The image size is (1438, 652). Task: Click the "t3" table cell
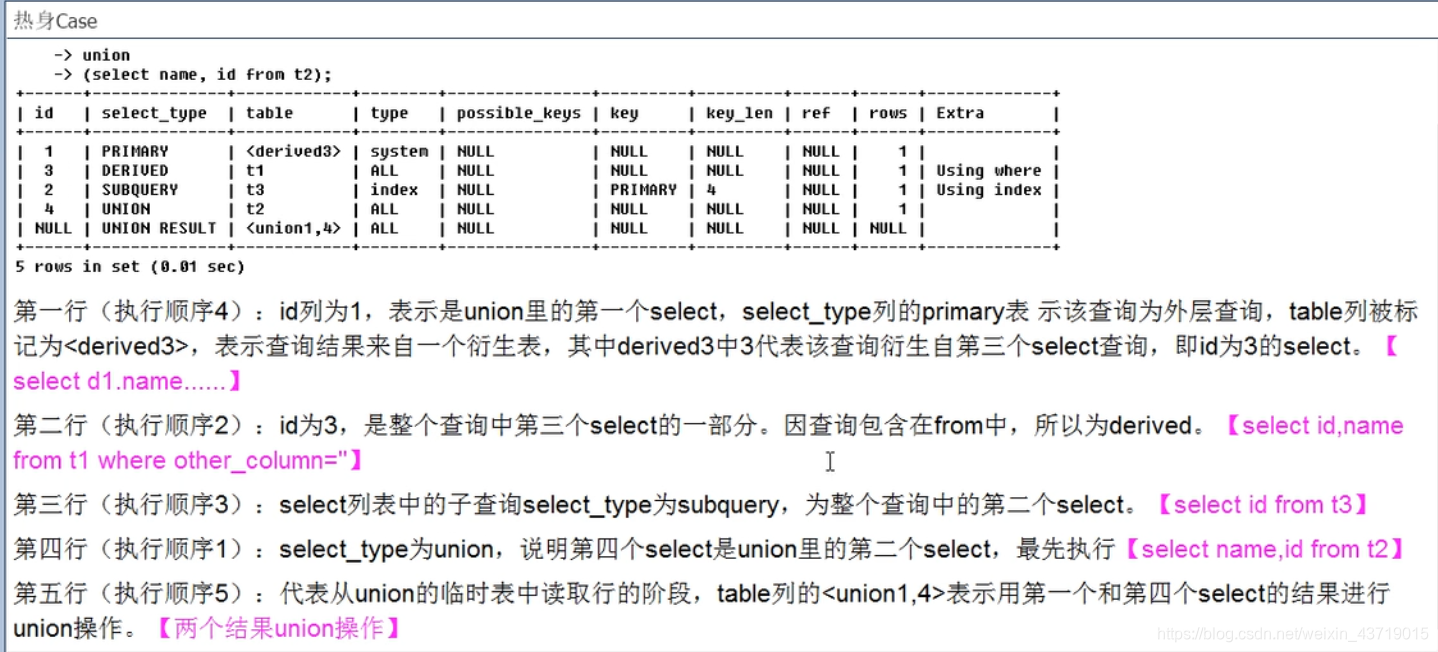(255, 189)
